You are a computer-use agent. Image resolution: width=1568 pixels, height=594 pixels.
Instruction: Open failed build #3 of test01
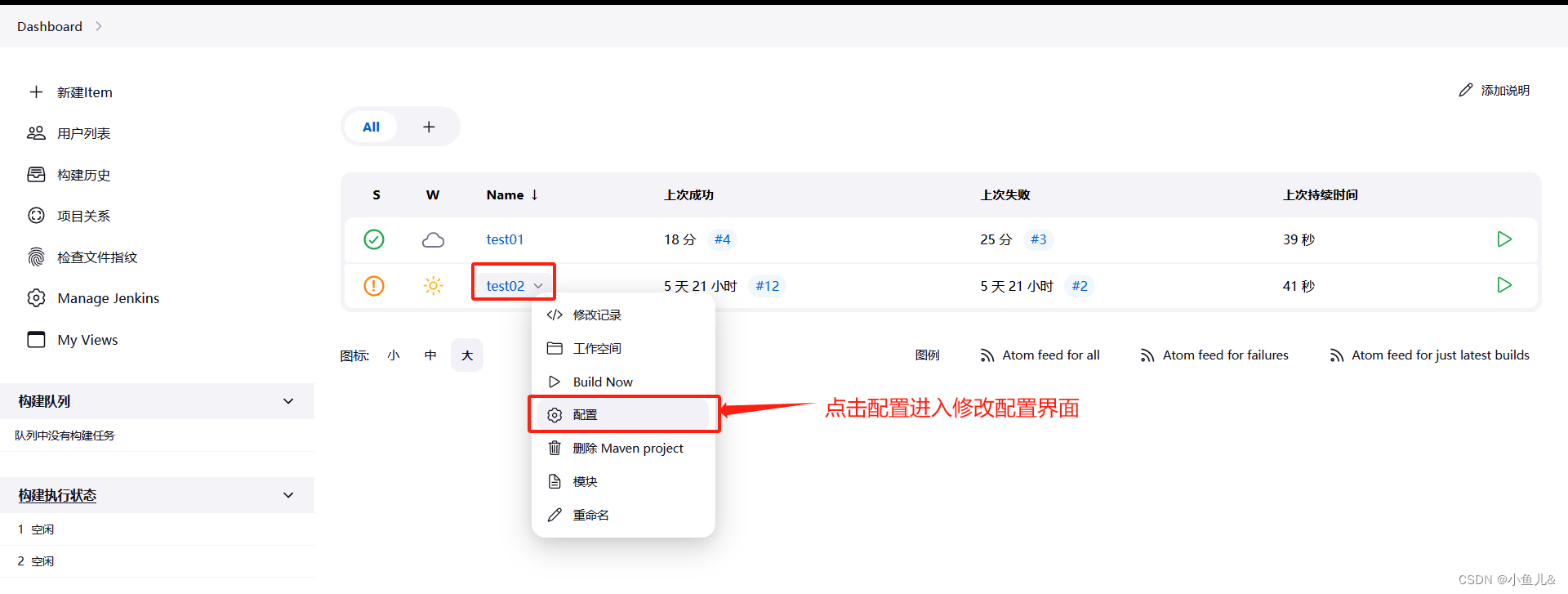1038,239
